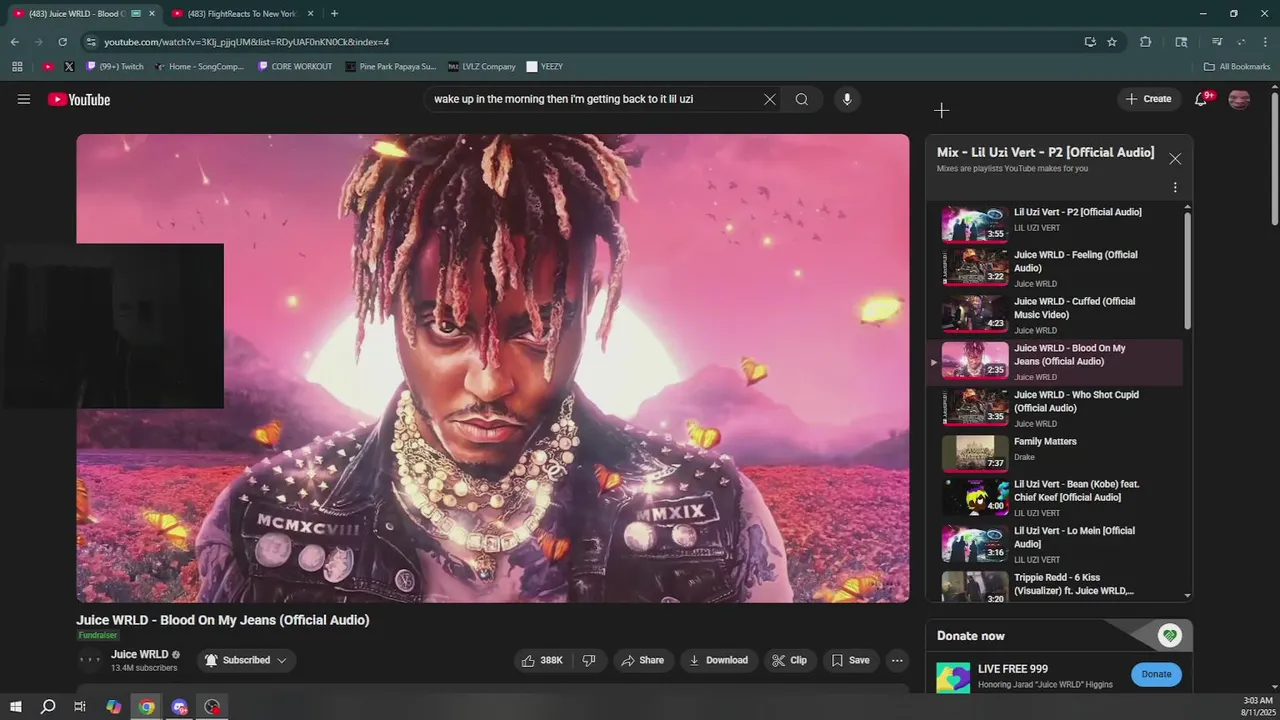The width and height of the screenshot is (1280, 720).
Task: Play Juice WRLD Feeling from mix
Action: [1054, 267]
